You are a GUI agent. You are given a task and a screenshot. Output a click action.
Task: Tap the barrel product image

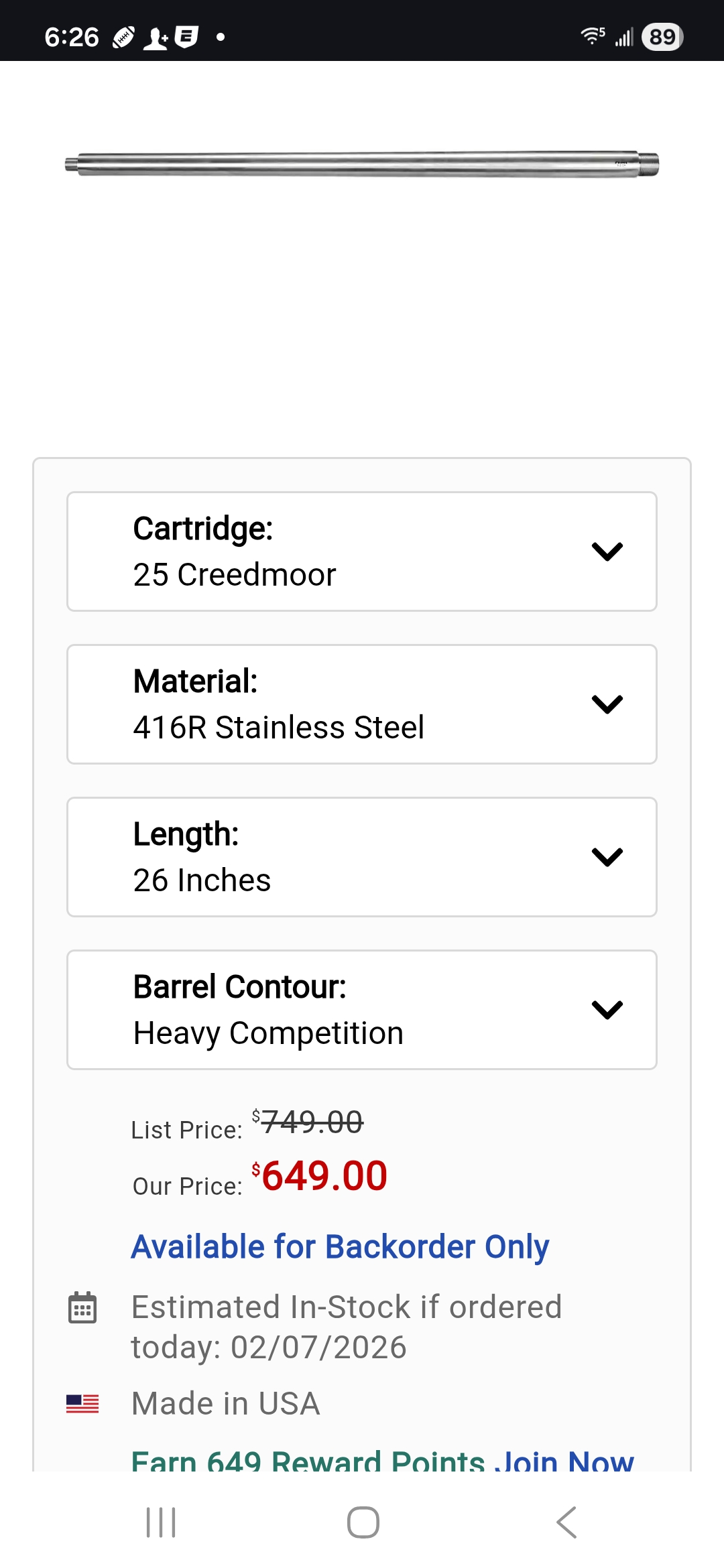pyautogui.click(x=362, y=164)
